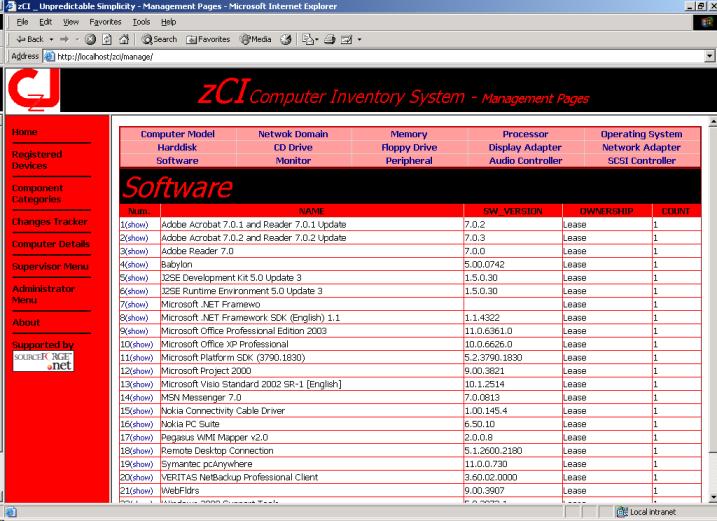Select the Harddisk category

tap(177, 147)
